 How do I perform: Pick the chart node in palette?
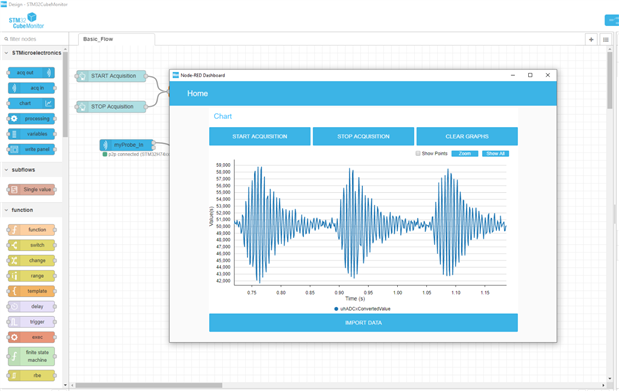point(31,103)
